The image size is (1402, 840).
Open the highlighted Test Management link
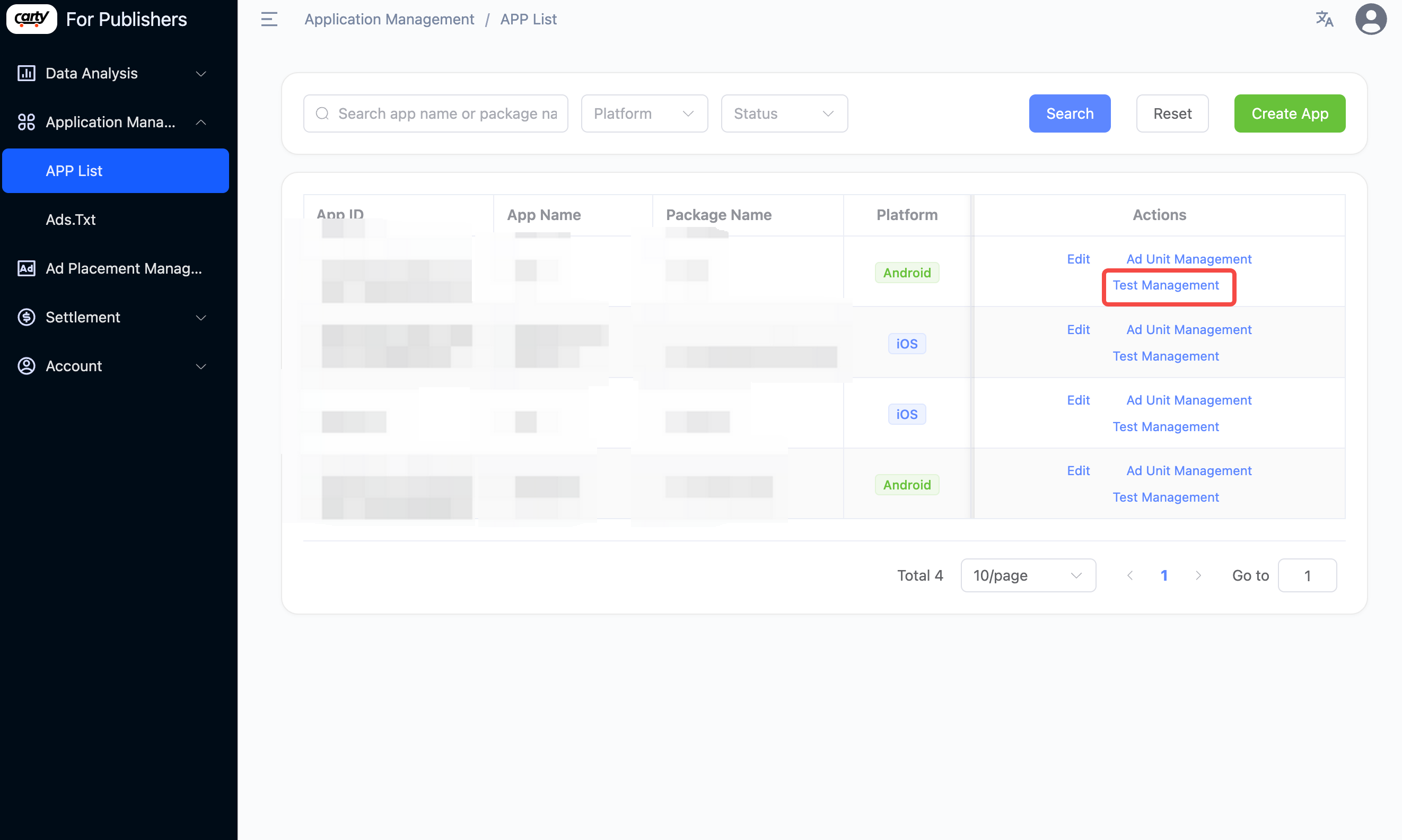coord(1166,285)
